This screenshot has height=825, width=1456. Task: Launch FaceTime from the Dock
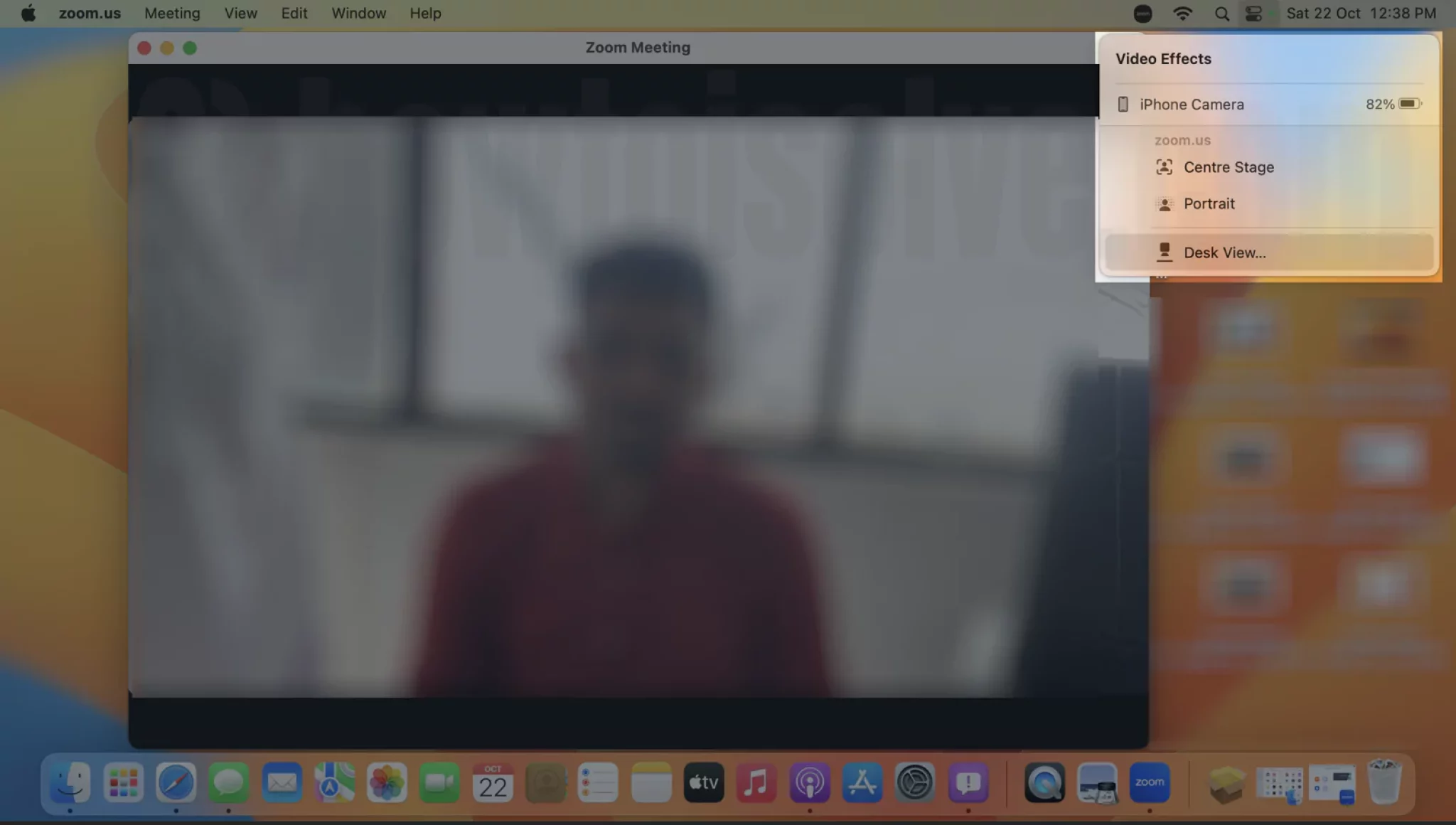(439, 783)
